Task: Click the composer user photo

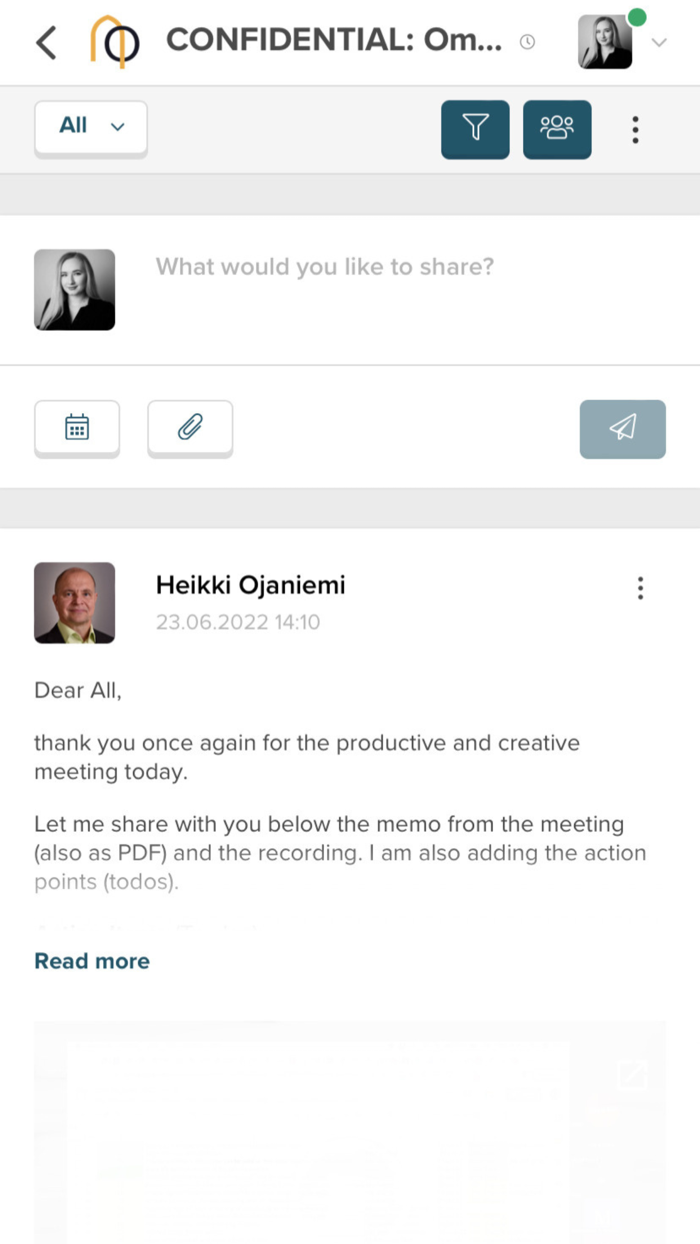Action: (75, 289)
